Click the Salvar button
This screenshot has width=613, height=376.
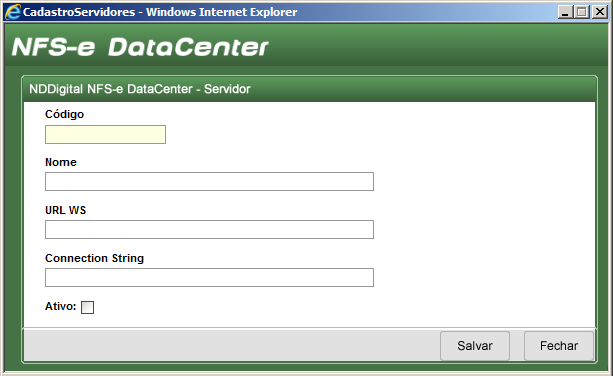[x=475, y=346]
